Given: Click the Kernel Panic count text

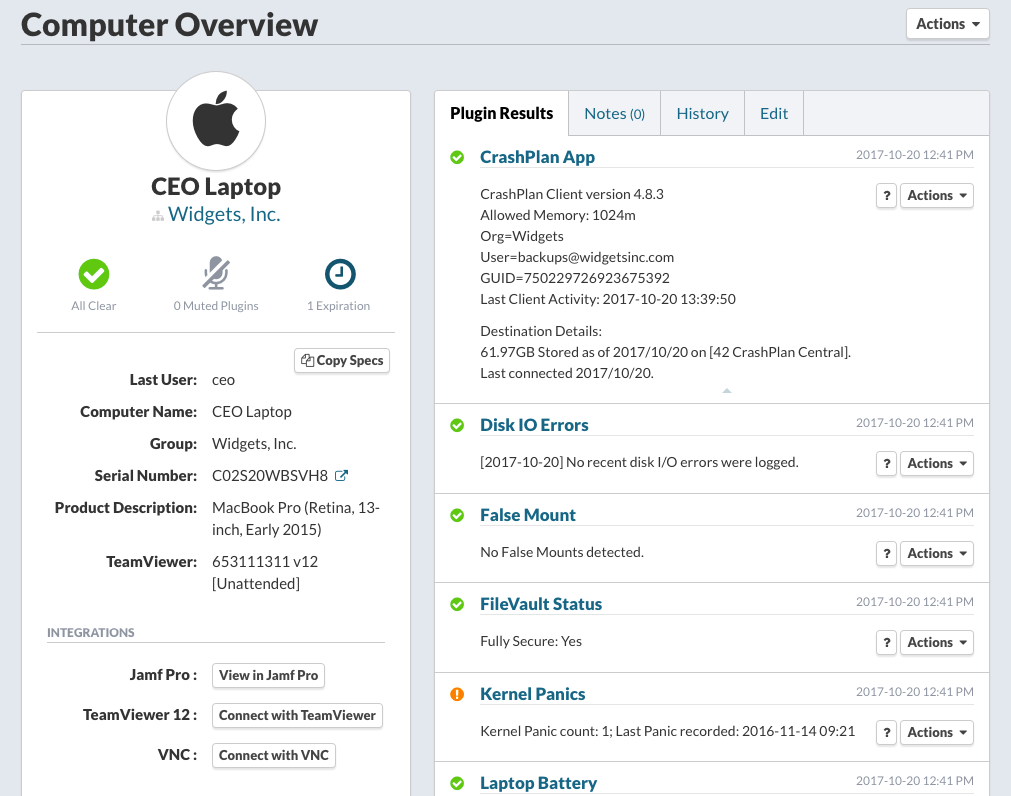Looking at the screenshot, I should pyautogui.click(x=667, y=731).
